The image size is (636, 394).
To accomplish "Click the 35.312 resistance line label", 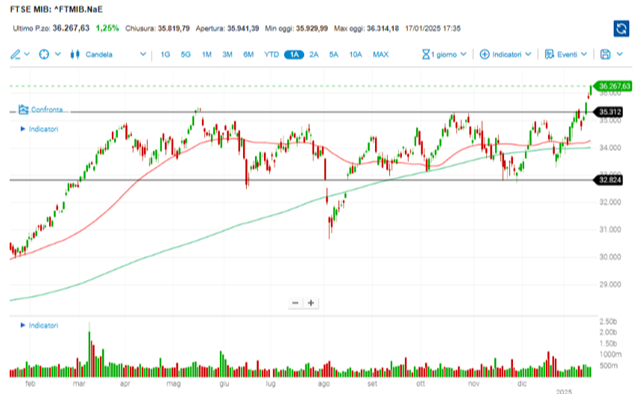I will point(608,112).
